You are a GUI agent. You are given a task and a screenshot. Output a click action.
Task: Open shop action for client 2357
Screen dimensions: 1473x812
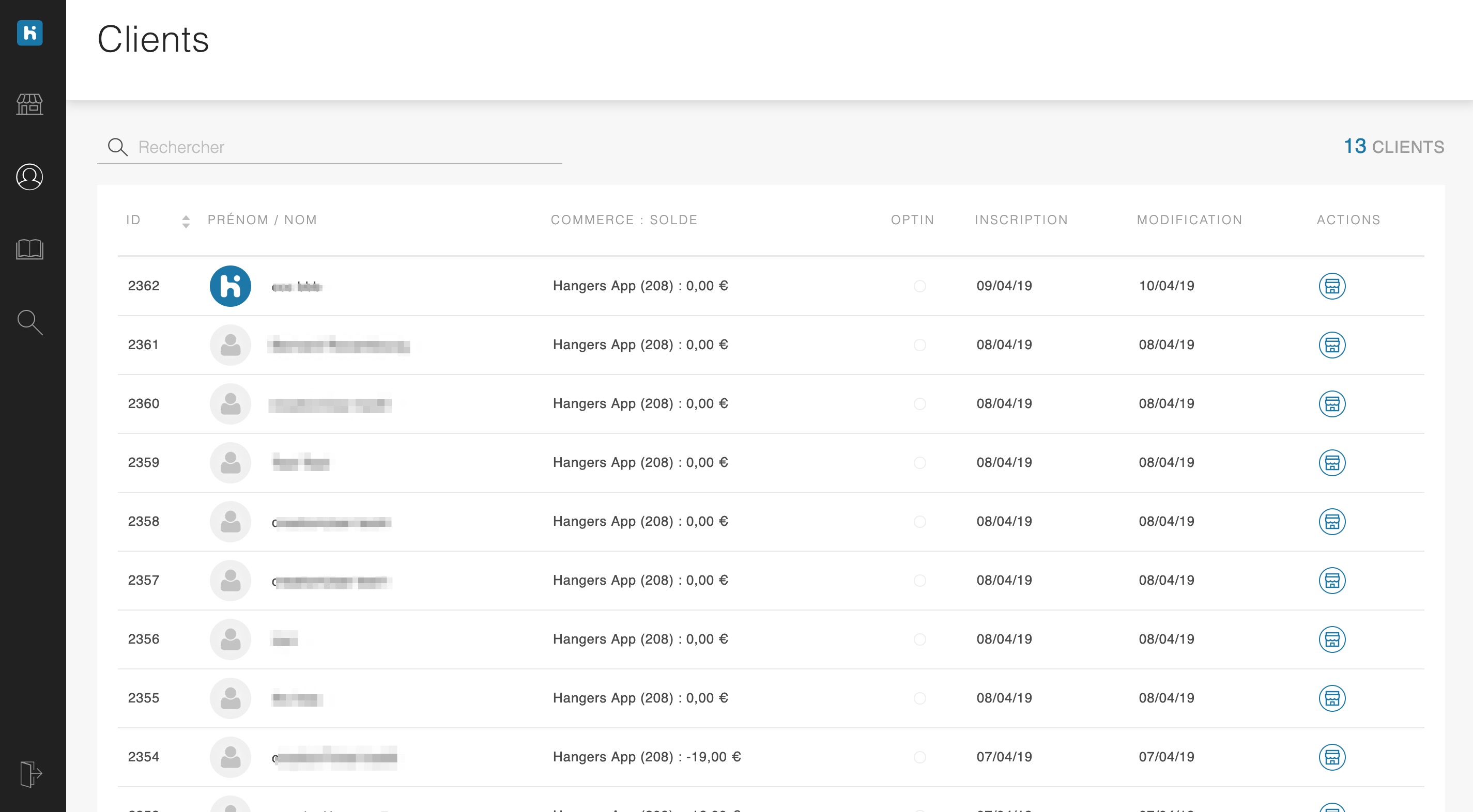[x=1332, y=580]
